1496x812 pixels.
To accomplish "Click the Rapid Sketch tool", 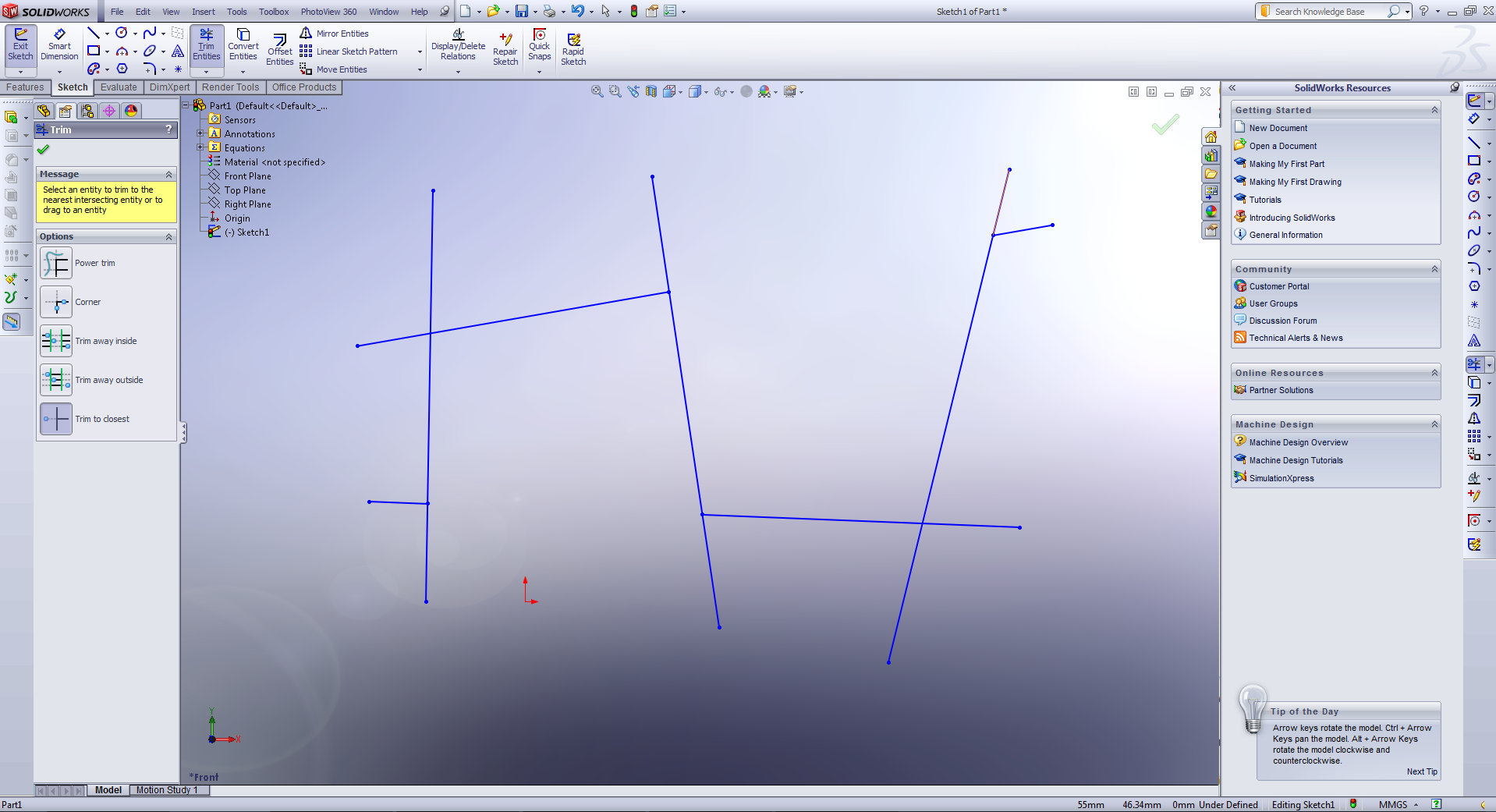I will tap(573, 50).
